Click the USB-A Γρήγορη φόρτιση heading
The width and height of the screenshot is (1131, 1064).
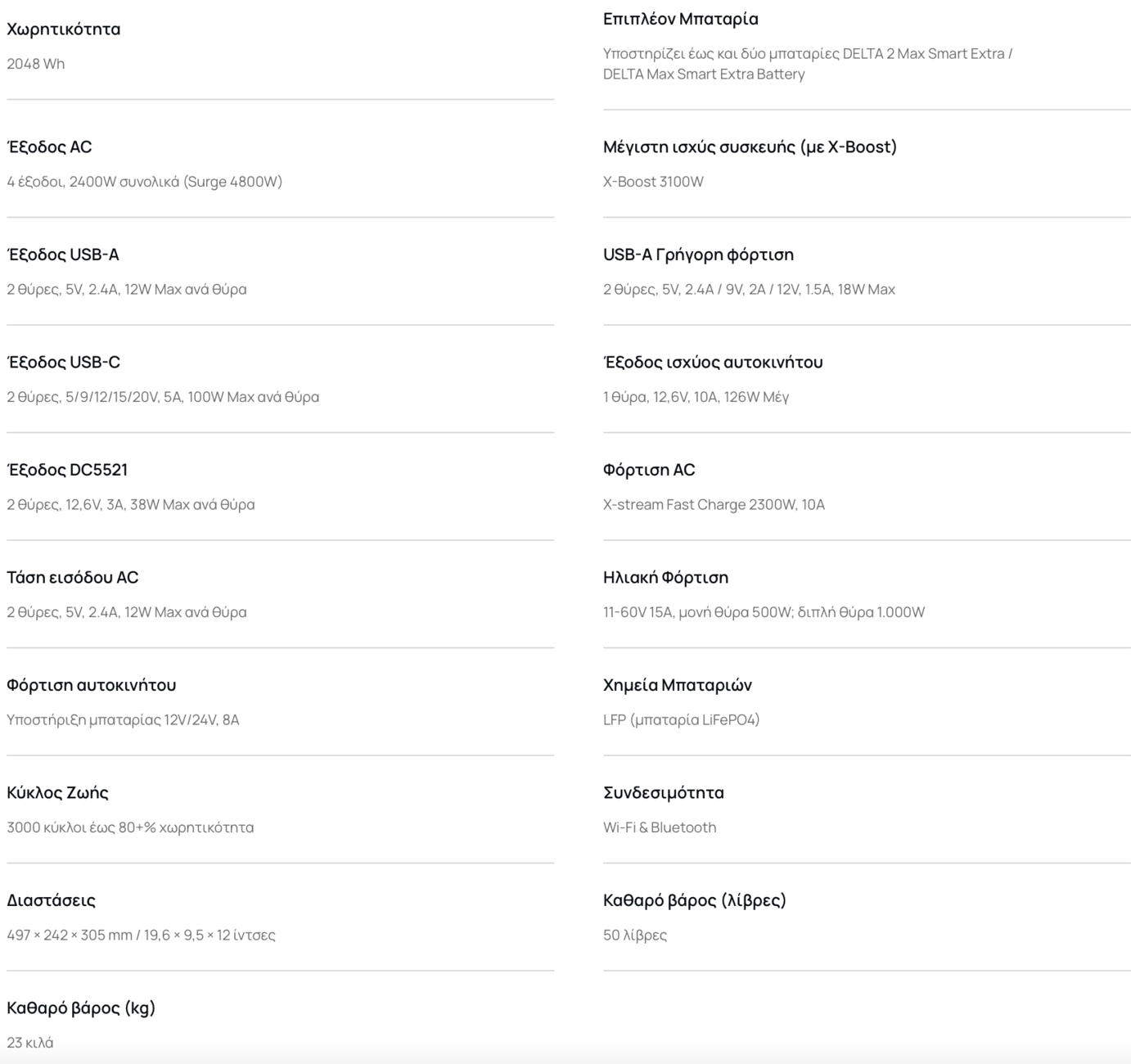point(698,255)
